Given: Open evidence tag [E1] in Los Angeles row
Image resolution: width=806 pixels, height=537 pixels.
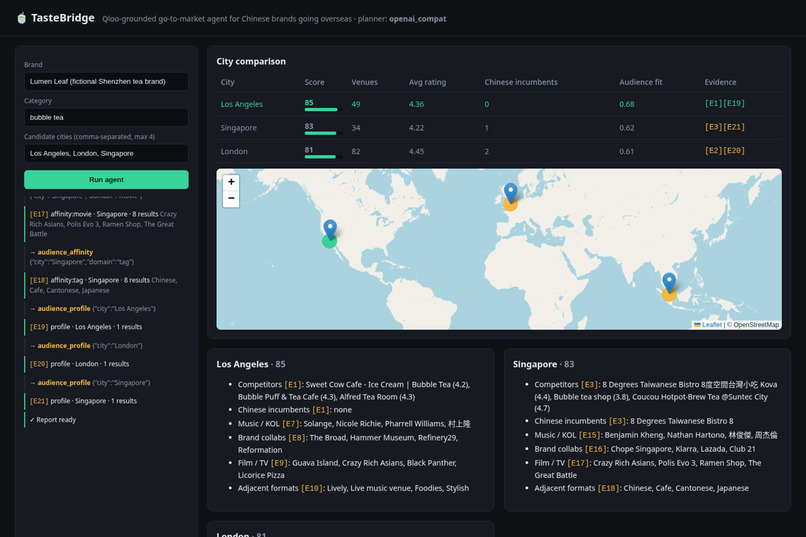Looking at the screenshot, I should (714, 103).
